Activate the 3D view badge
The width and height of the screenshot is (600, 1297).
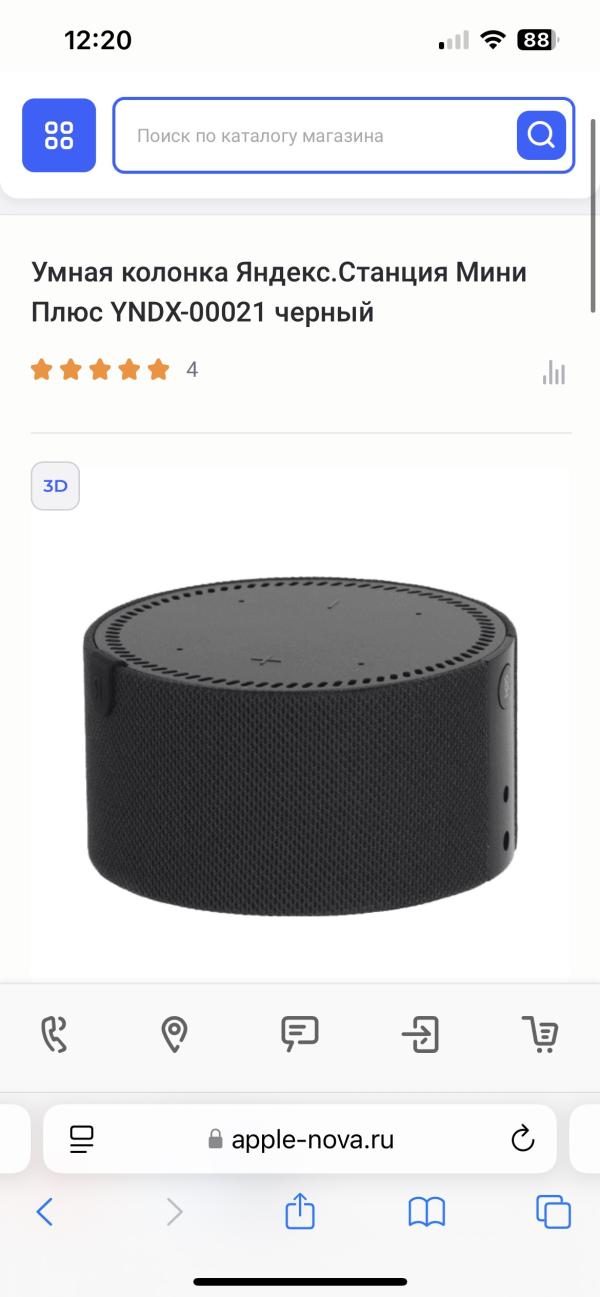pyautogui.click(x=55, y=486)
